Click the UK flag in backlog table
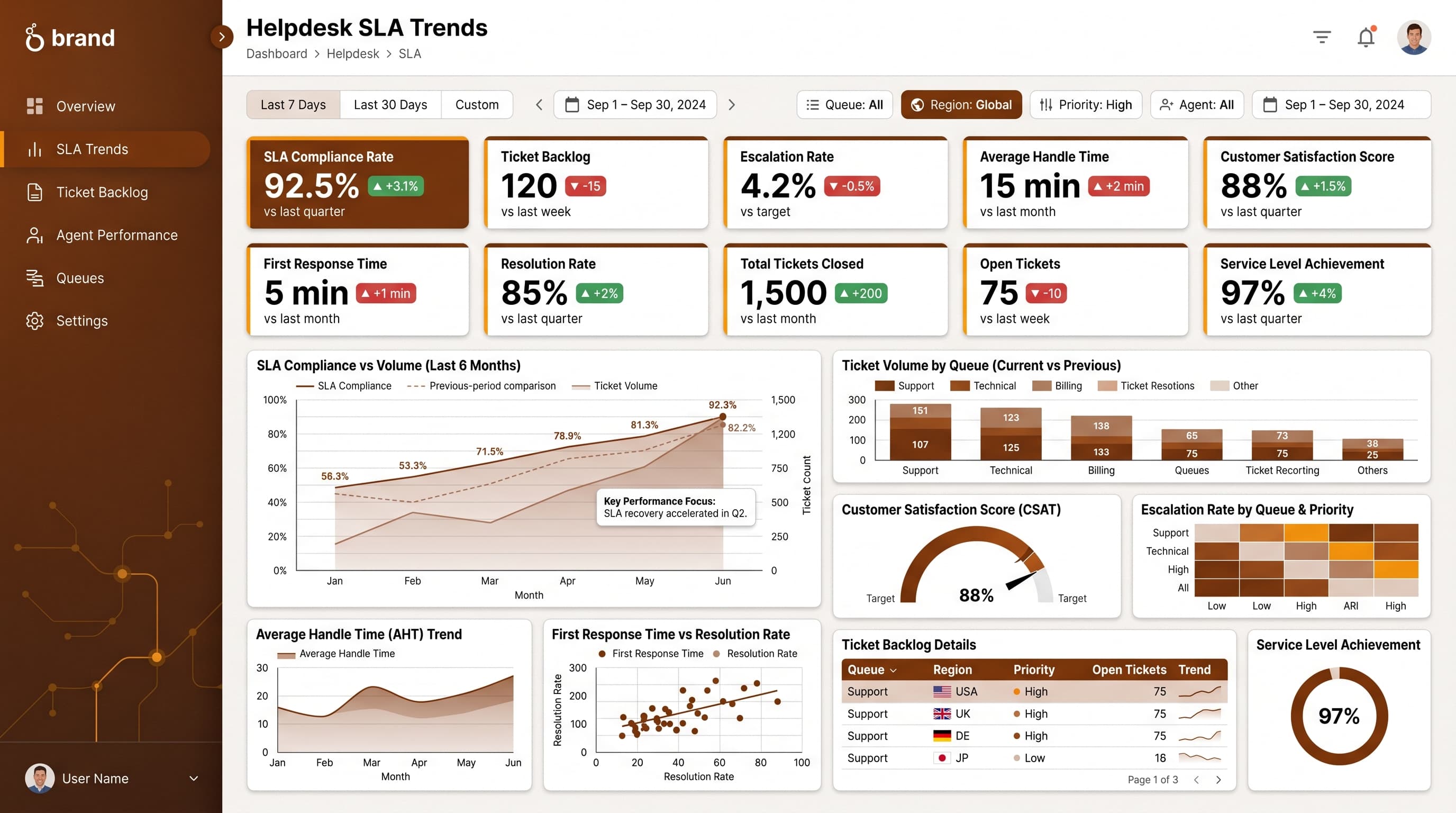Screen dimensions: 1456x813 pyautogui.click(x=942, y=713)
